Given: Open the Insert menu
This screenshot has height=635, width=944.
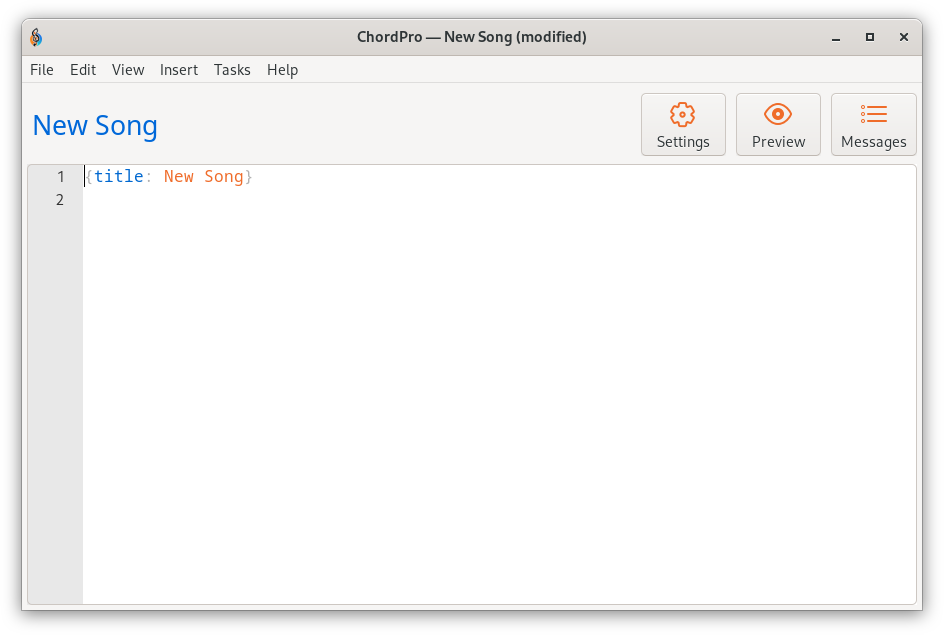Looking at the screenshot, I should coord(179,70).
